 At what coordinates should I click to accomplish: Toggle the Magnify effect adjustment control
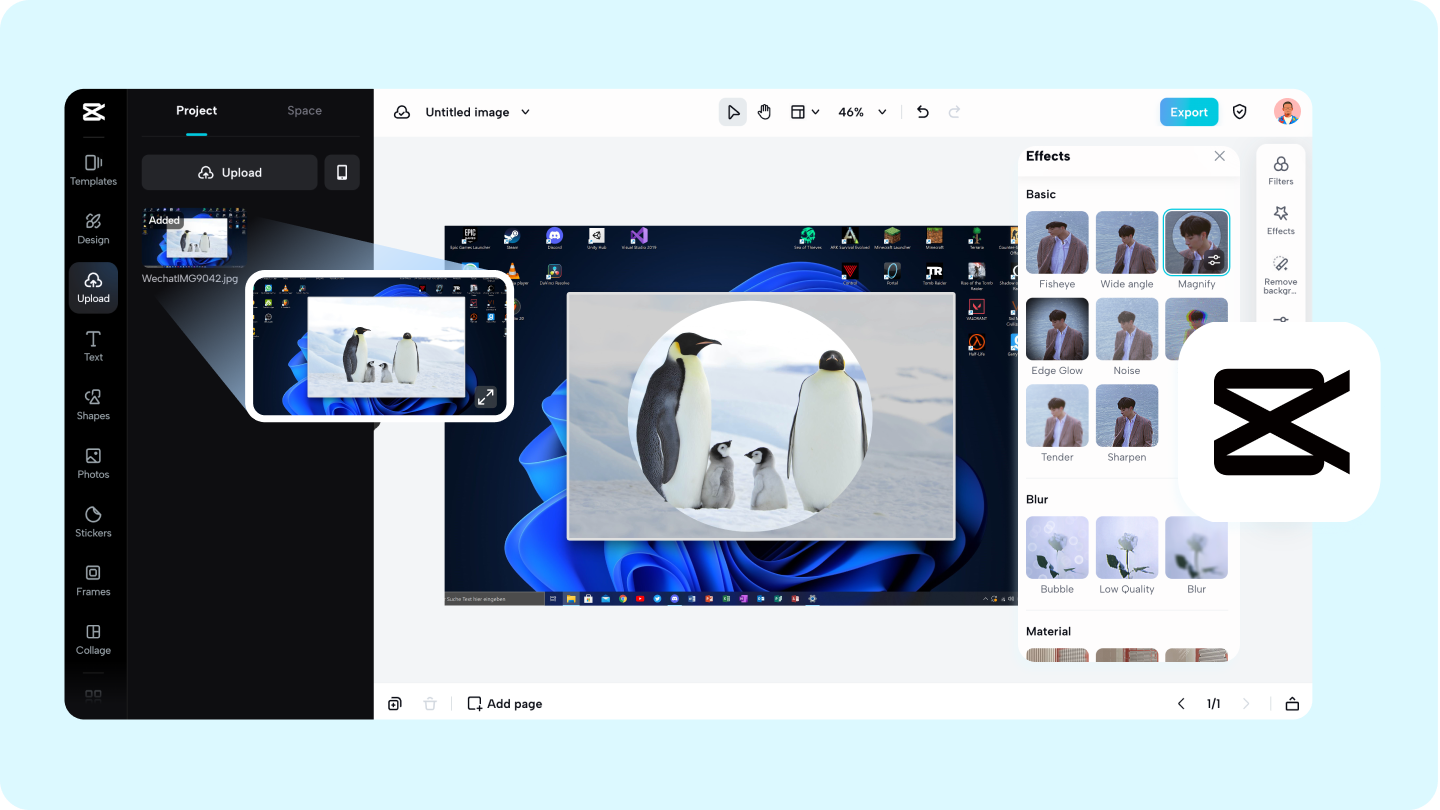tap(1215, 258)
